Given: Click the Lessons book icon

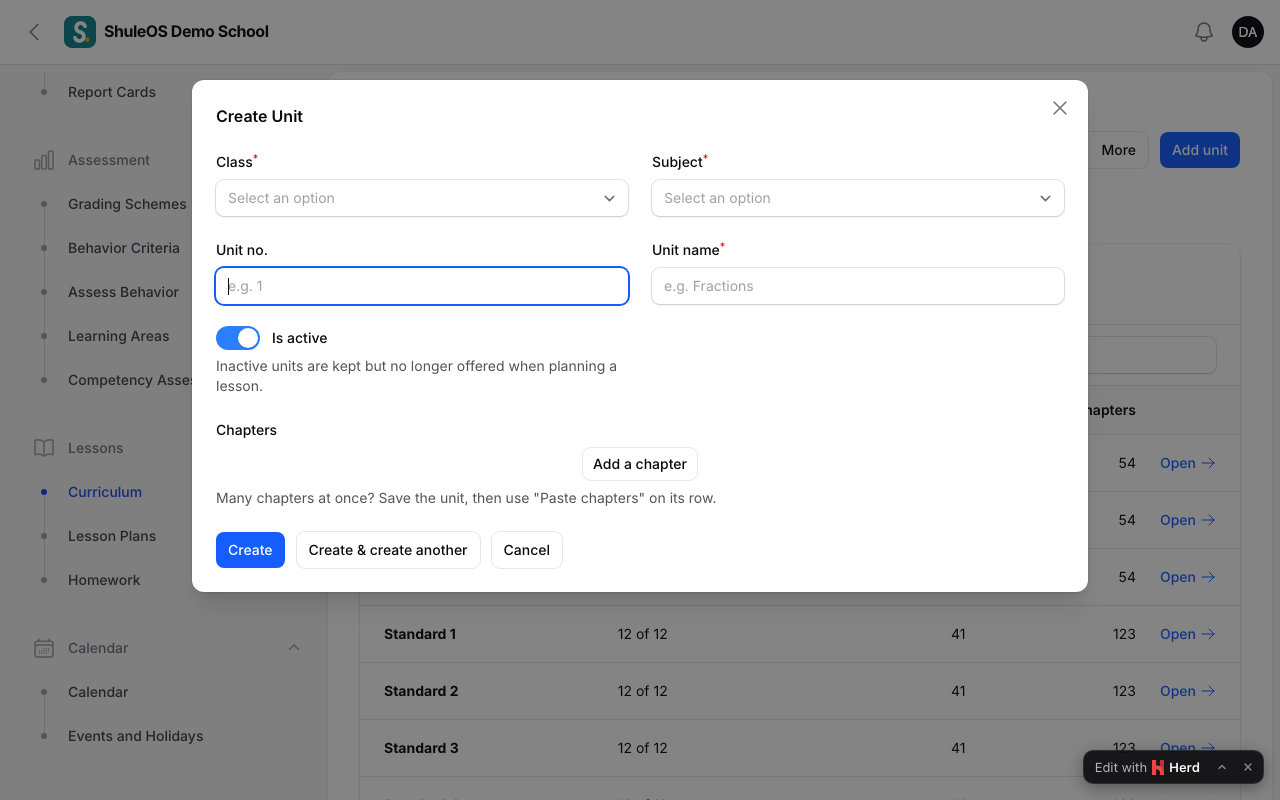Looking at the screenshot, I should tap(44, 448).
